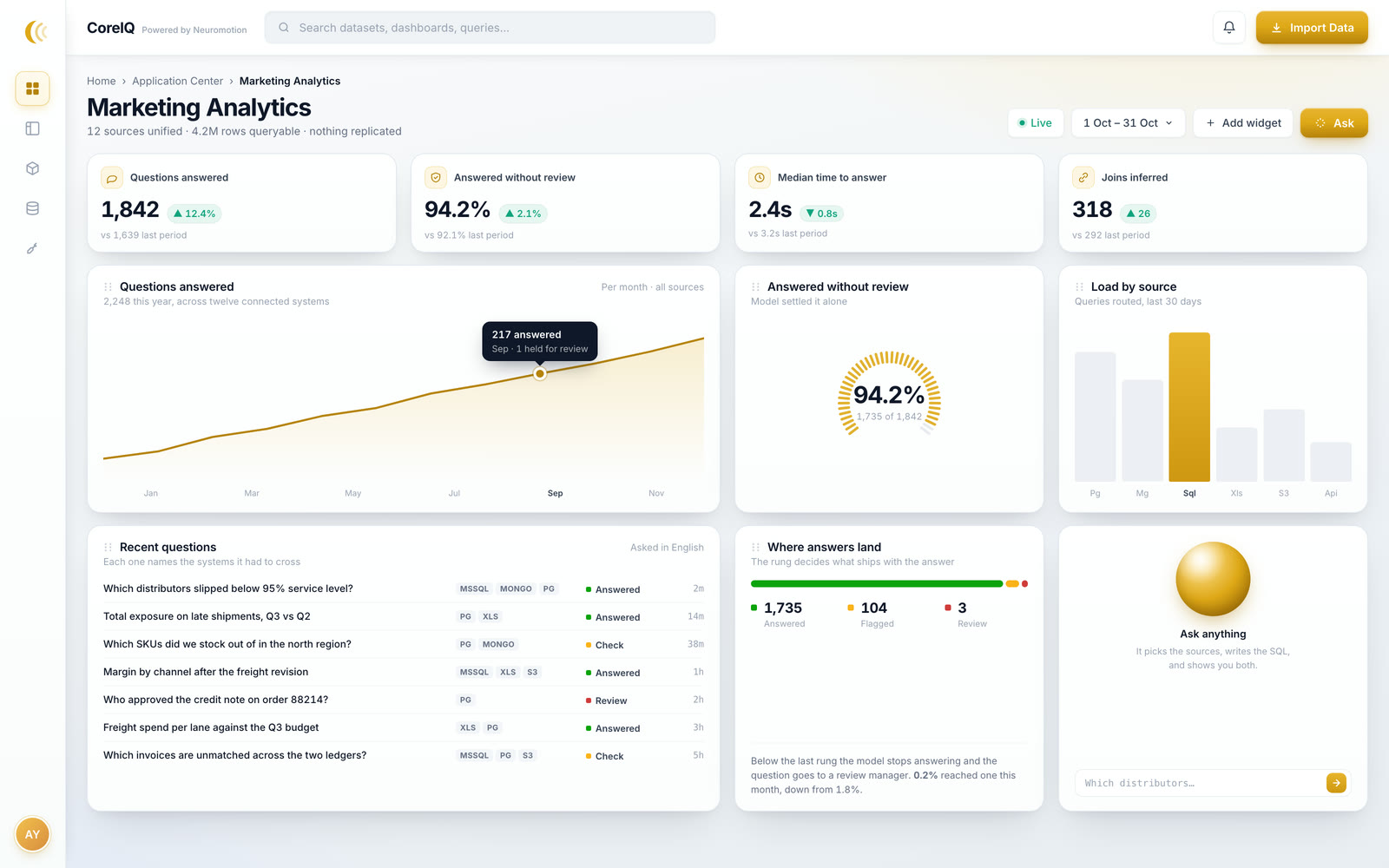Image resolution: width=1389 pixels, height=868 pixels.
Task: Submit the ask prompt arrow button
Action: pos(1336,783)
